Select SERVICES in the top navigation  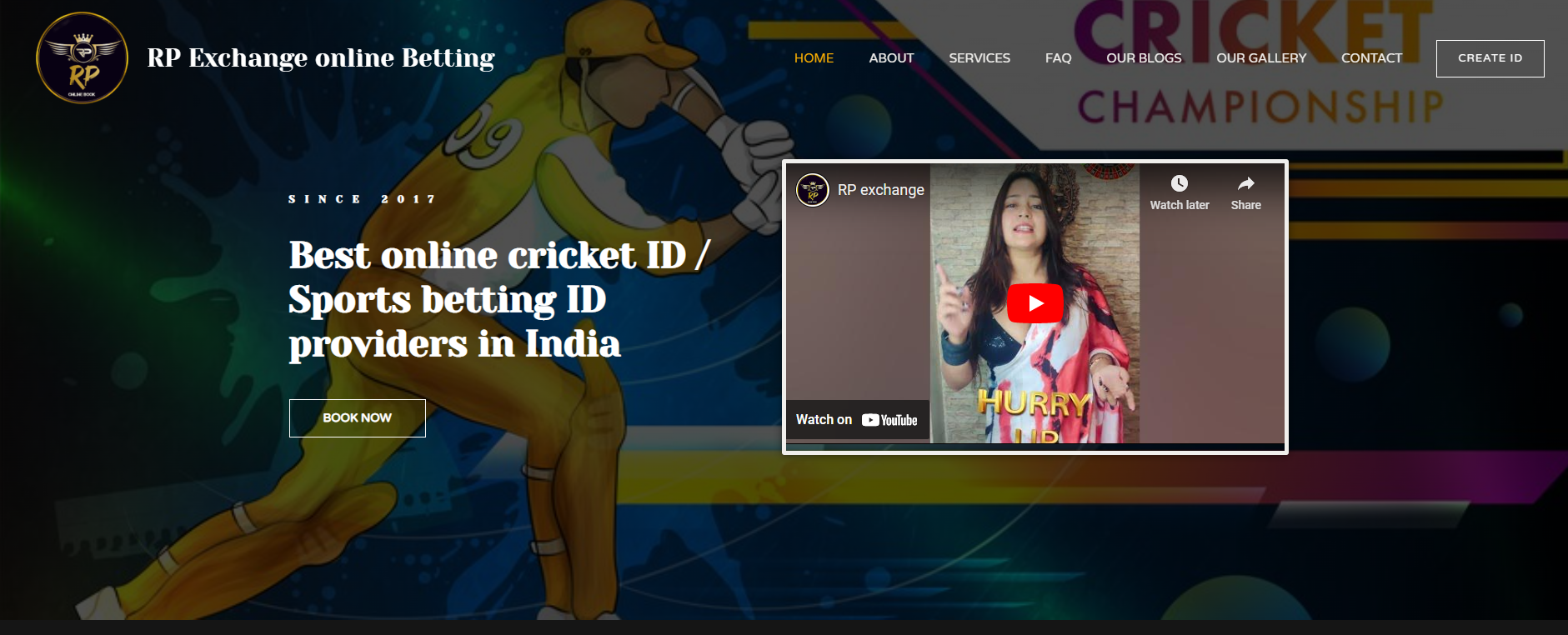979,57
